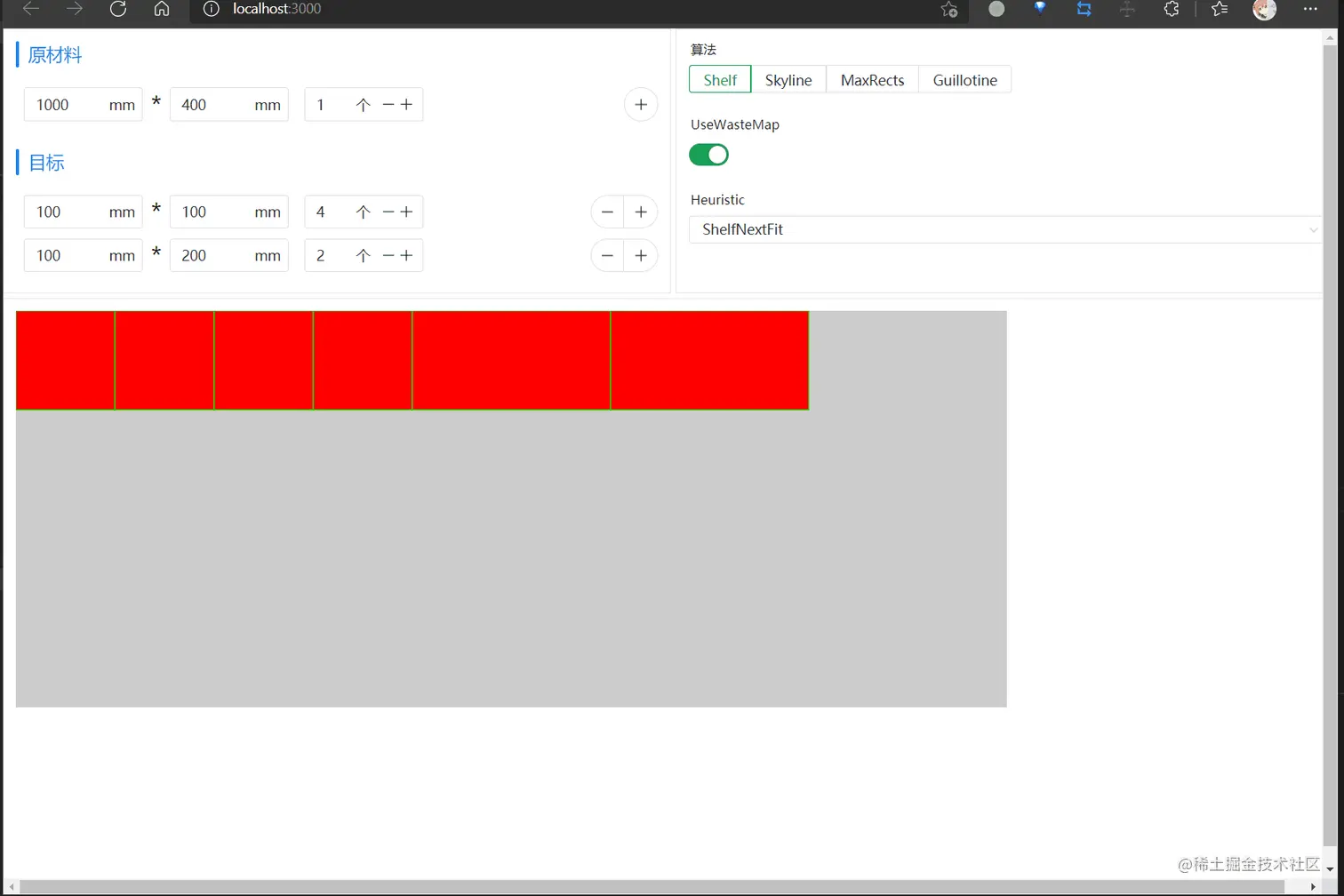1344x896 pixels.
Task: Open the user profile avatar
Action: (1264, 9)
